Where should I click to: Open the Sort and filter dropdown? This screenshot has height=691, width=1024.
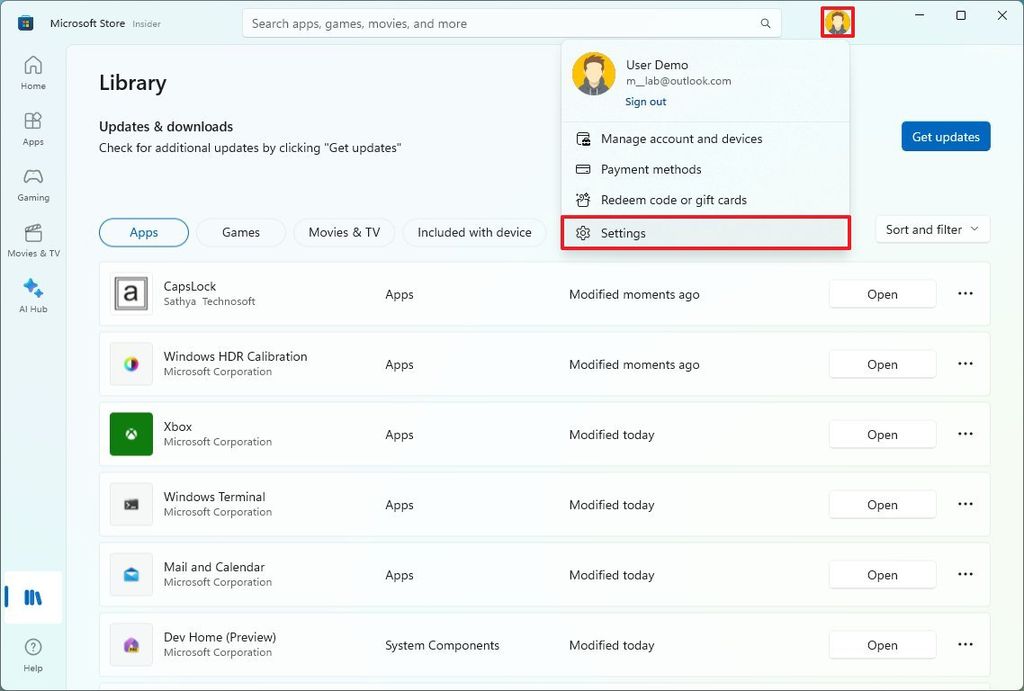931,229
